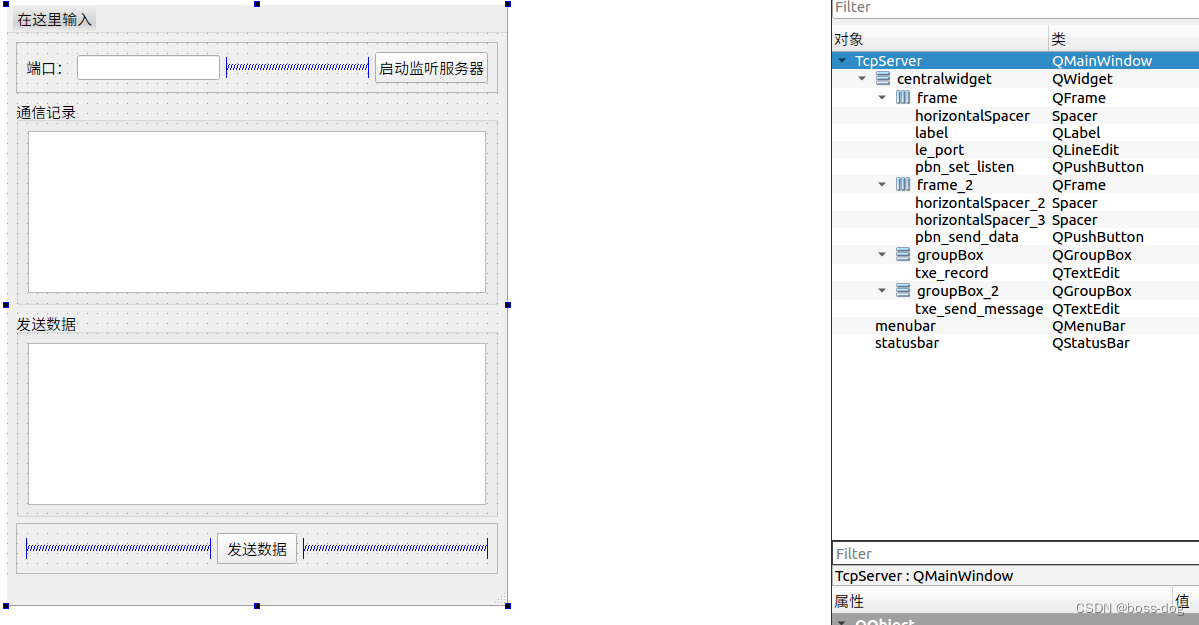Image resolution: width=1199 pixels, height=625 pixels.
Task: Select txe_record in object tree
Action: click(x=951, y=273)
